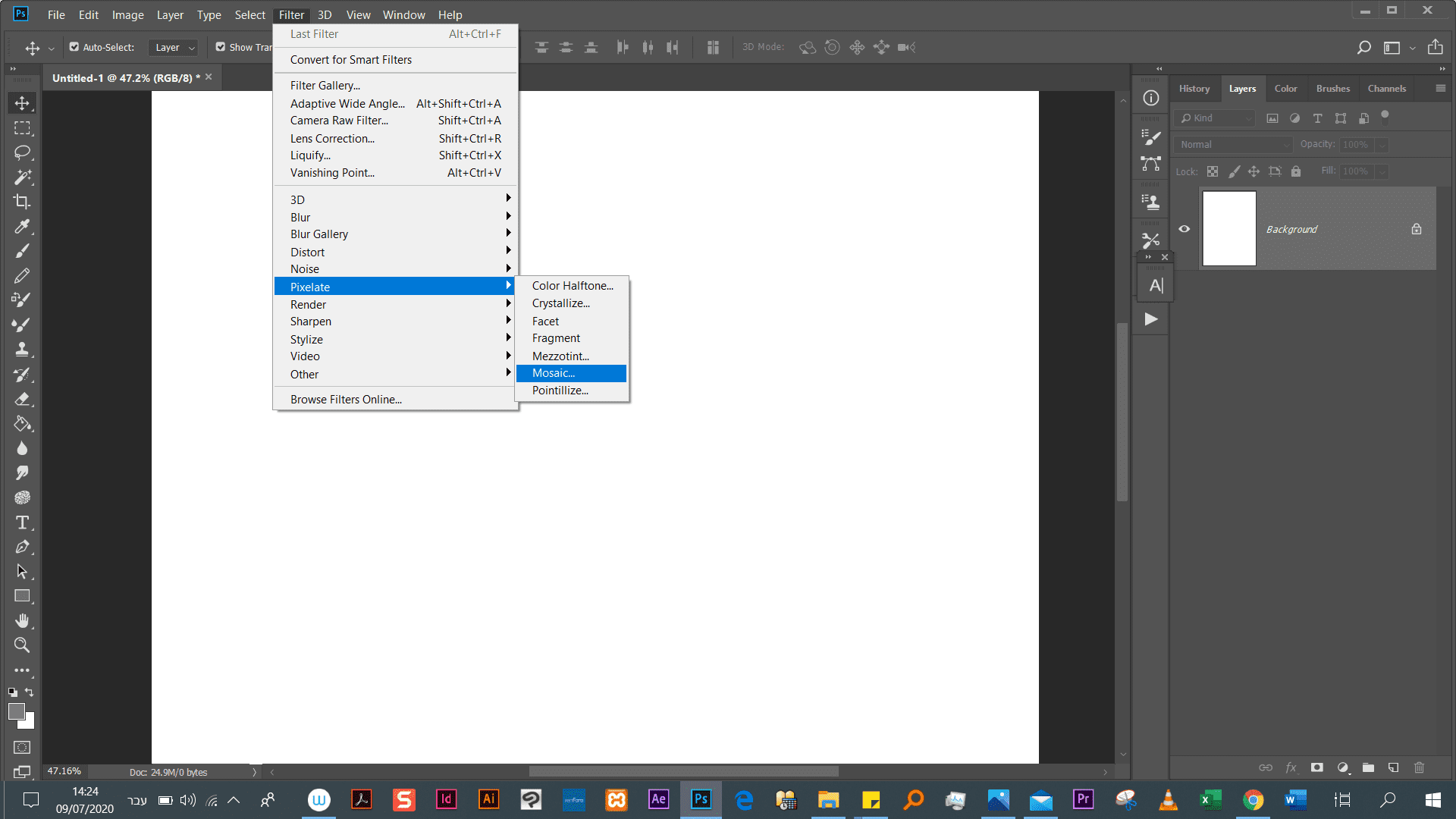Screen dimensions: 1456x819
Task: Select the Horizontal Type tool
Action: coord(22,522)
